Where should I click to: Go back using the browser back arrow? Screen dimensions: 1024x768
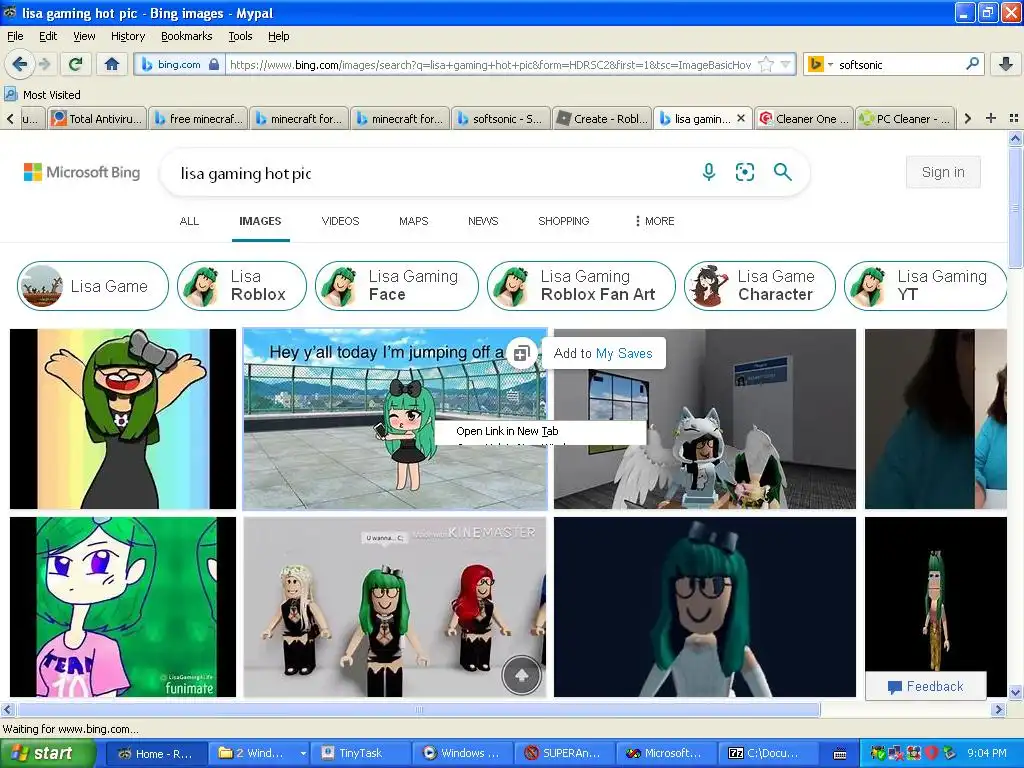click(x=19, y=64)
